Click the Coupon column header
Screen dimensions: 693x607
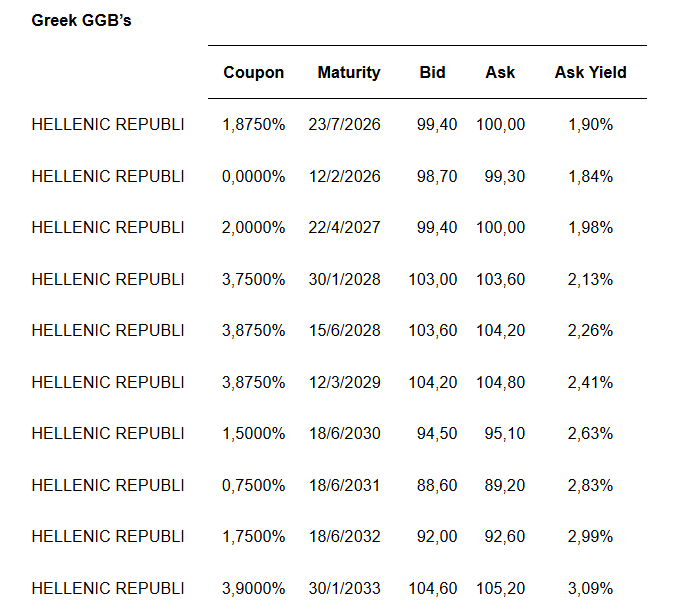coord(253,72)
